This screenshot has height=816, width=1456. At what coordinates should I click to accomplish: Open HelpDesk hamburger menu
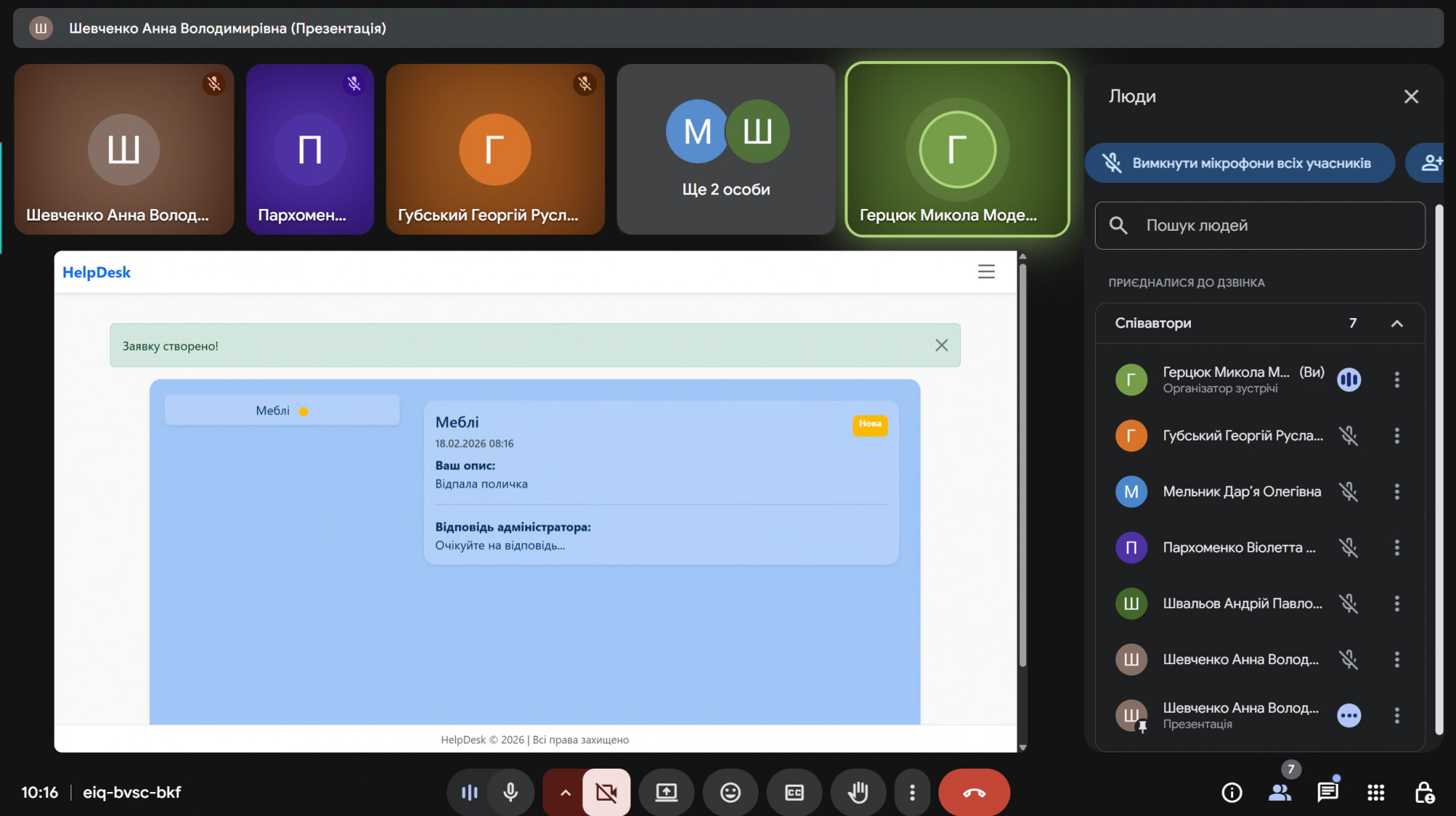pyautogui.click(x=986, y=272)
